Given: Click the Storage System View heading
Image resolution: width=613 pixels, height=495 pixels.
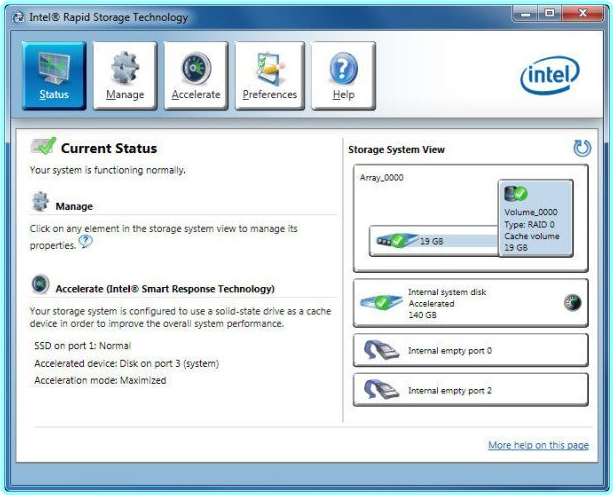Looking at the screenshot, I should pos(396,149).
